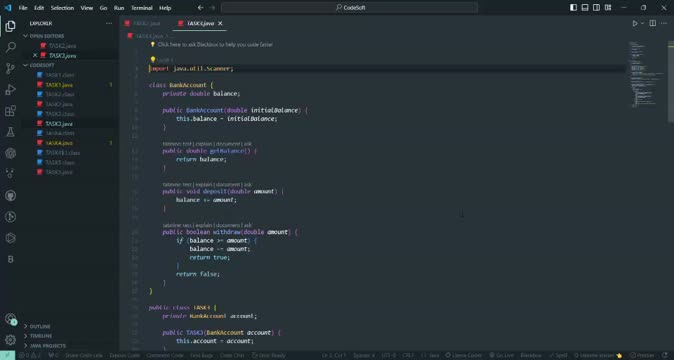Open the GitHub icon in activity bar
Image resolution: width=674 pixels, height=360 pixels.
click(x=10, y=196)
